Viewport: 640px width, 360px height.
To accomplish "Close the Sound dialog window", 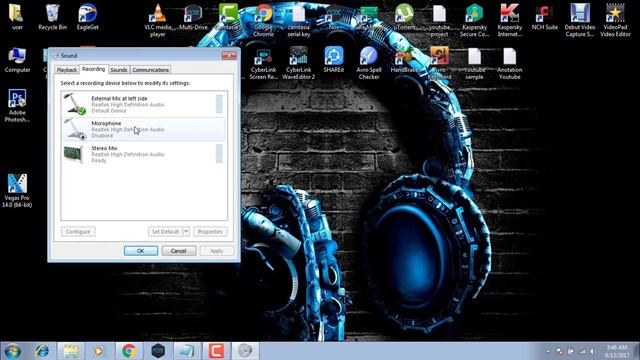I will [x=229, y=55].
